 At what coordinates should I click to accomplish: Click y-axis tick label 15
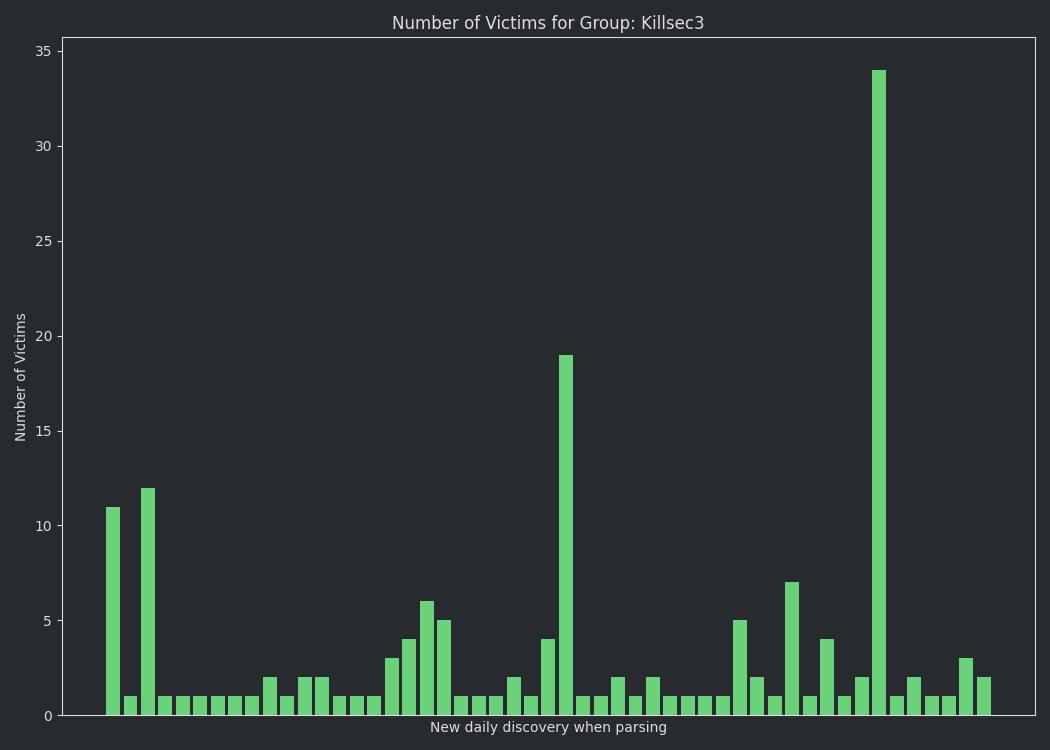44,431
